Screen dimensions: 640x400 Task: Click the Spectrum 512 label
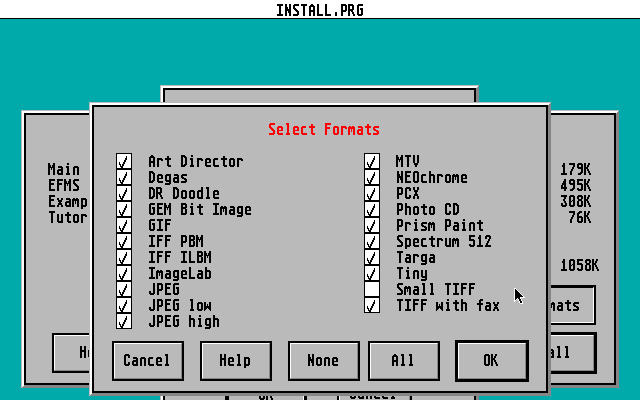tap(444, 241)
